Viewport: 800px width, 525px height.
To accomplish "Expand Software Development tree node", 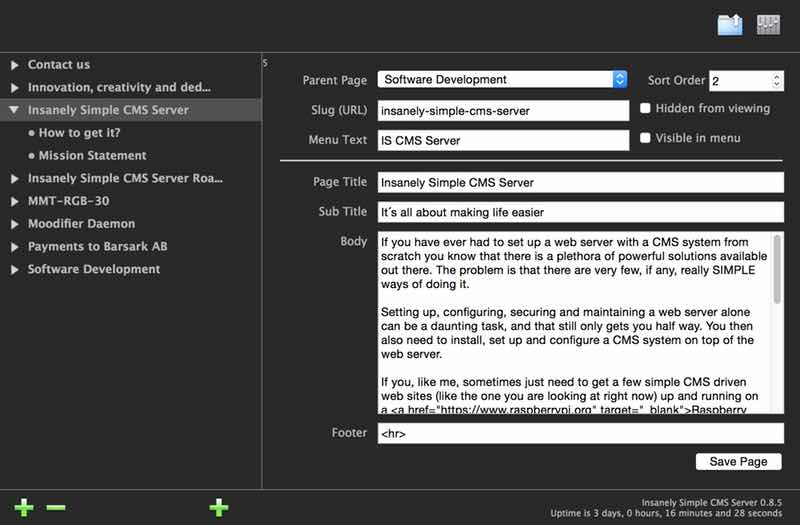I will click(15, 269).
